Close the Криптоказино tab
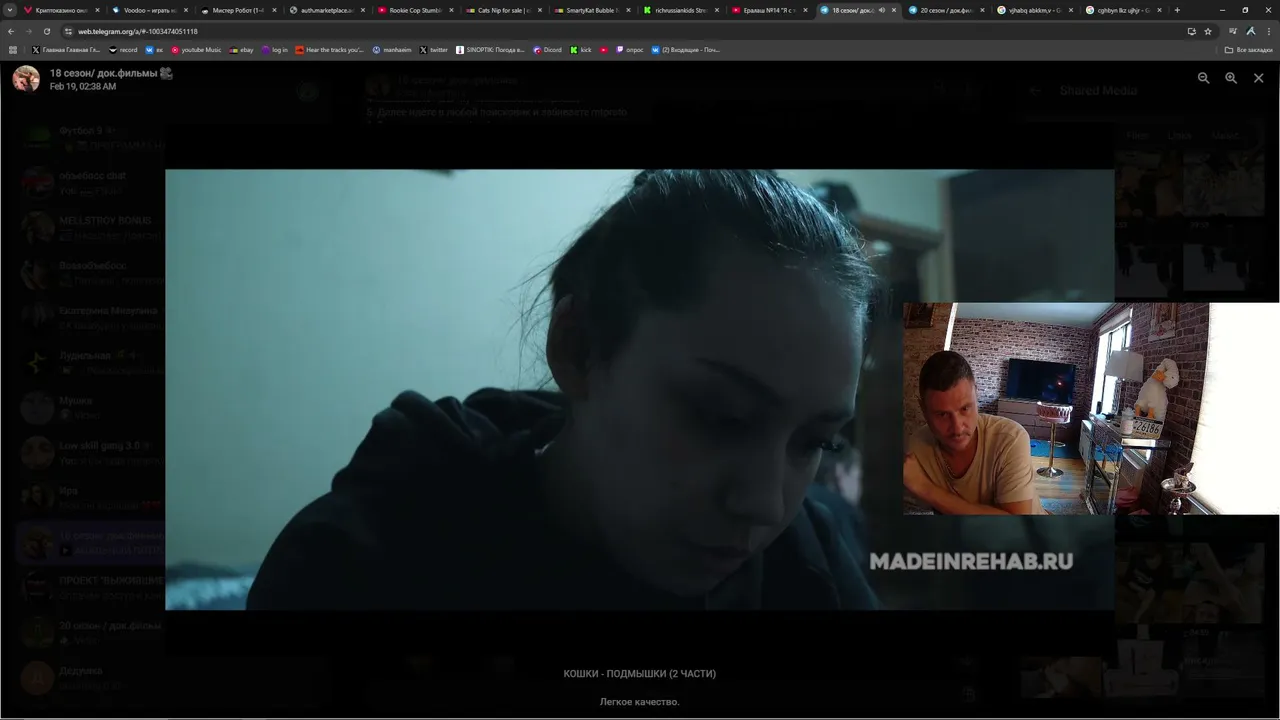This screenshot has width=1280, height=720. click(97, 10)
